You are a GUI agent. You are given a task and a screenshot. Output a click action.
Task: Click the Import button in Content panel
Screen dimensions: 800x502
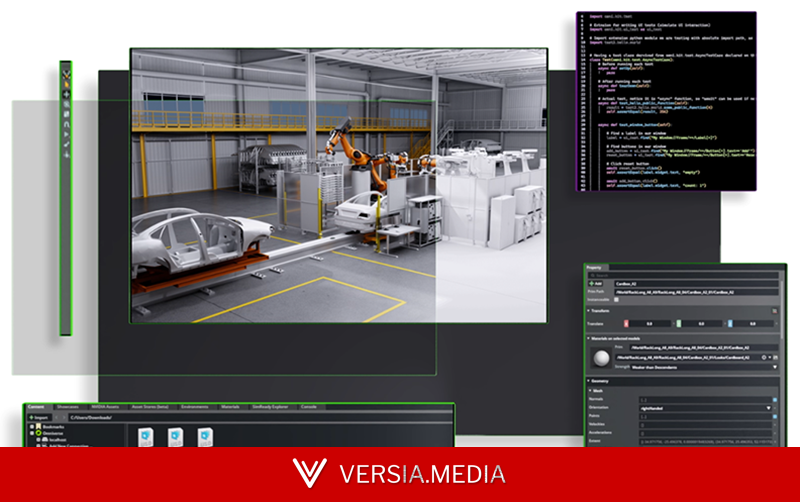(39, 417)
